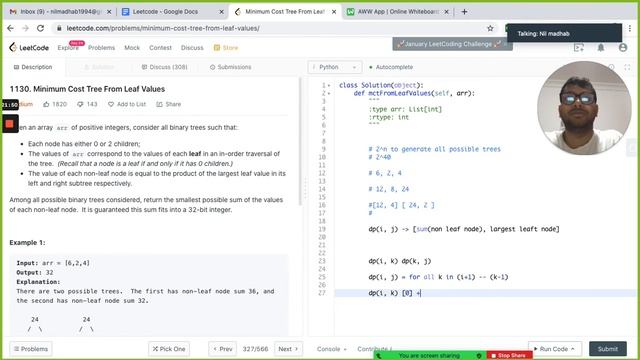Dislike the problem with thumbs-down 143
This screenshot has height=360, width=640.
tap(87, 104)
